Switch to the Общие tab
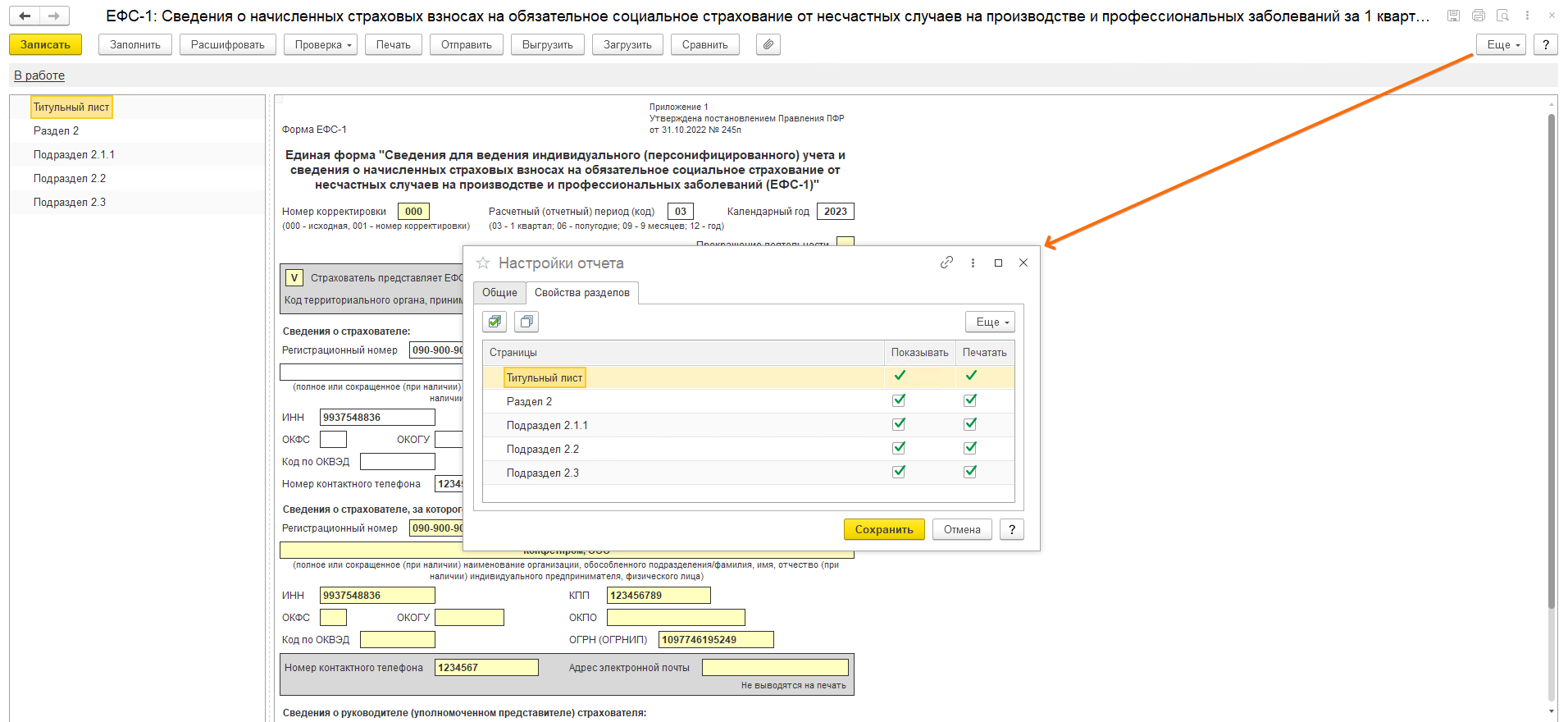Image resolution: width=1568 pixels, height=722 pixels. click(499, 293)
